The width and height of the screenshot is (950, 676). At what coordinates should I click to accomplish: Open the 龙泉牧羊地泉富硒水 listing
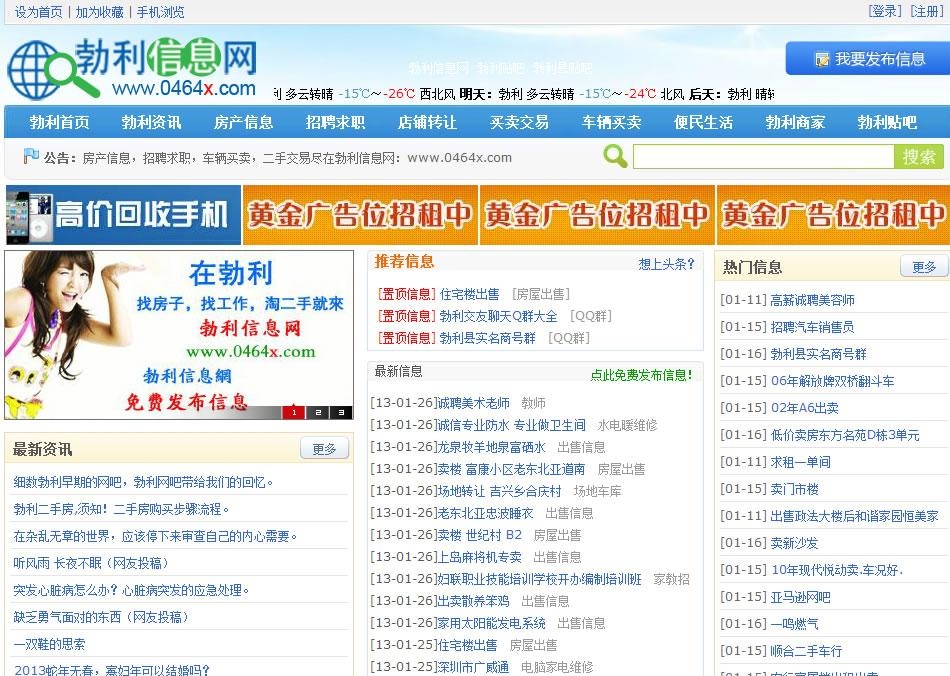(x=491, y=447)
